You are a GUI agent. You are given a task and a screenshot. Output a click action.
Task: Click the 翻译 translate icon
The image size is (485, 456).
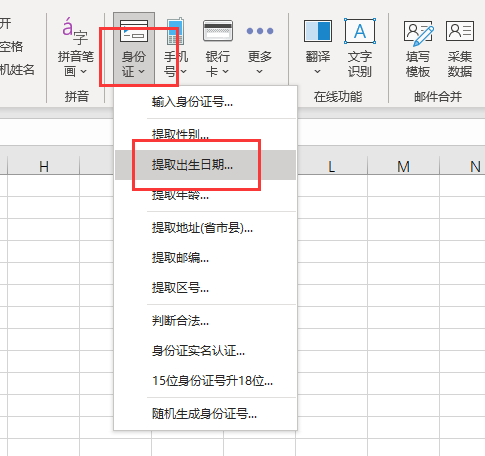tap(318, 31)
